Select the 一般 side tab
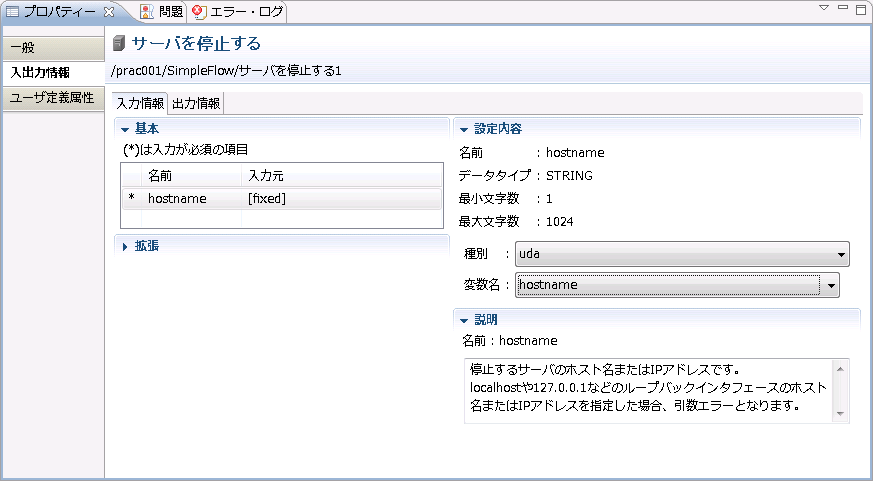The width and height of the screenshot is (873, 481). click(52, 48)
